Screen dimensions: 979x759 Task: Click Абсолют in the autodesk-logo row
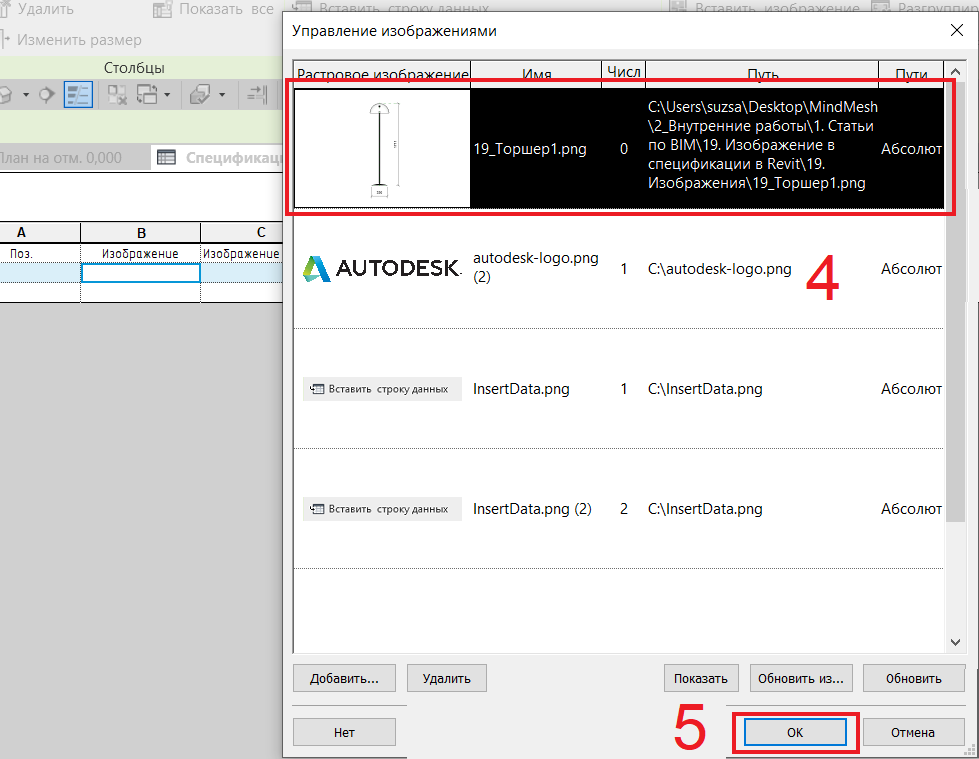(911, 269)
